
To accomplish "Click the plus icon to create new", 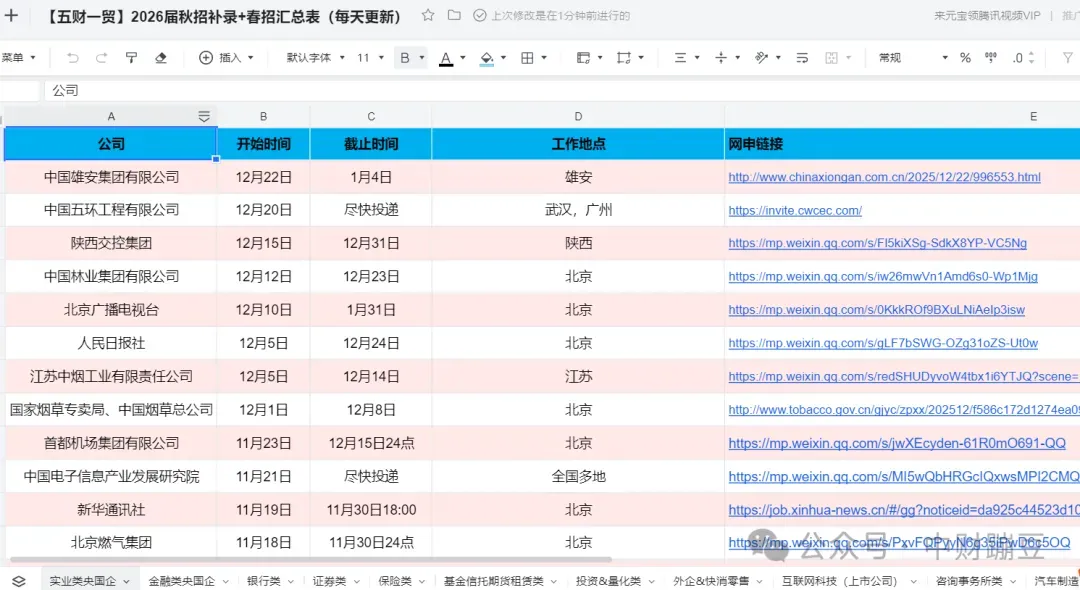I will pos(11,15).
